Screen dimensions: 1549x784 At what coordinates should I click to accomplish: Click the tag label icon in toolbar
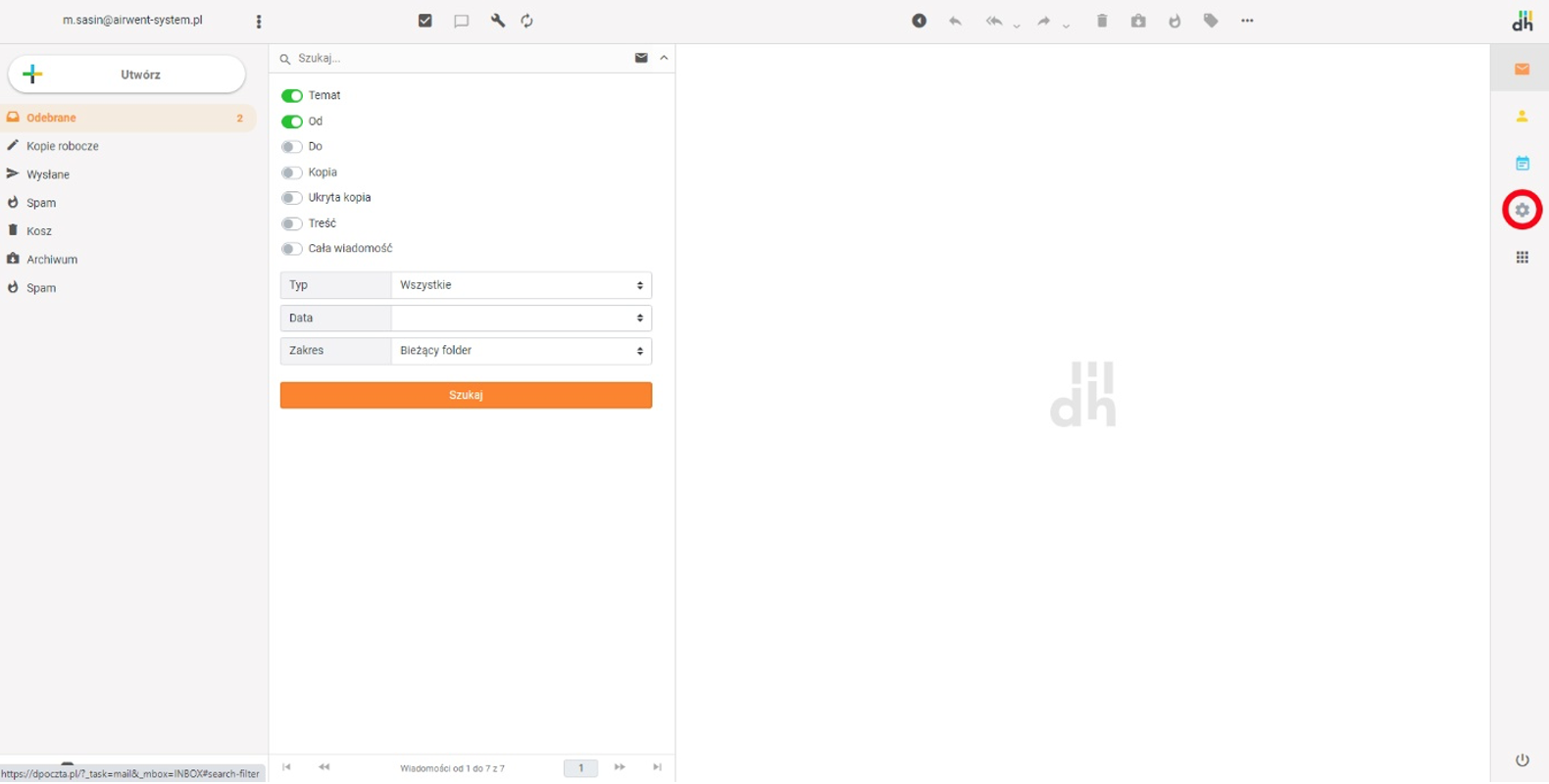click(x=1211, y=21)
